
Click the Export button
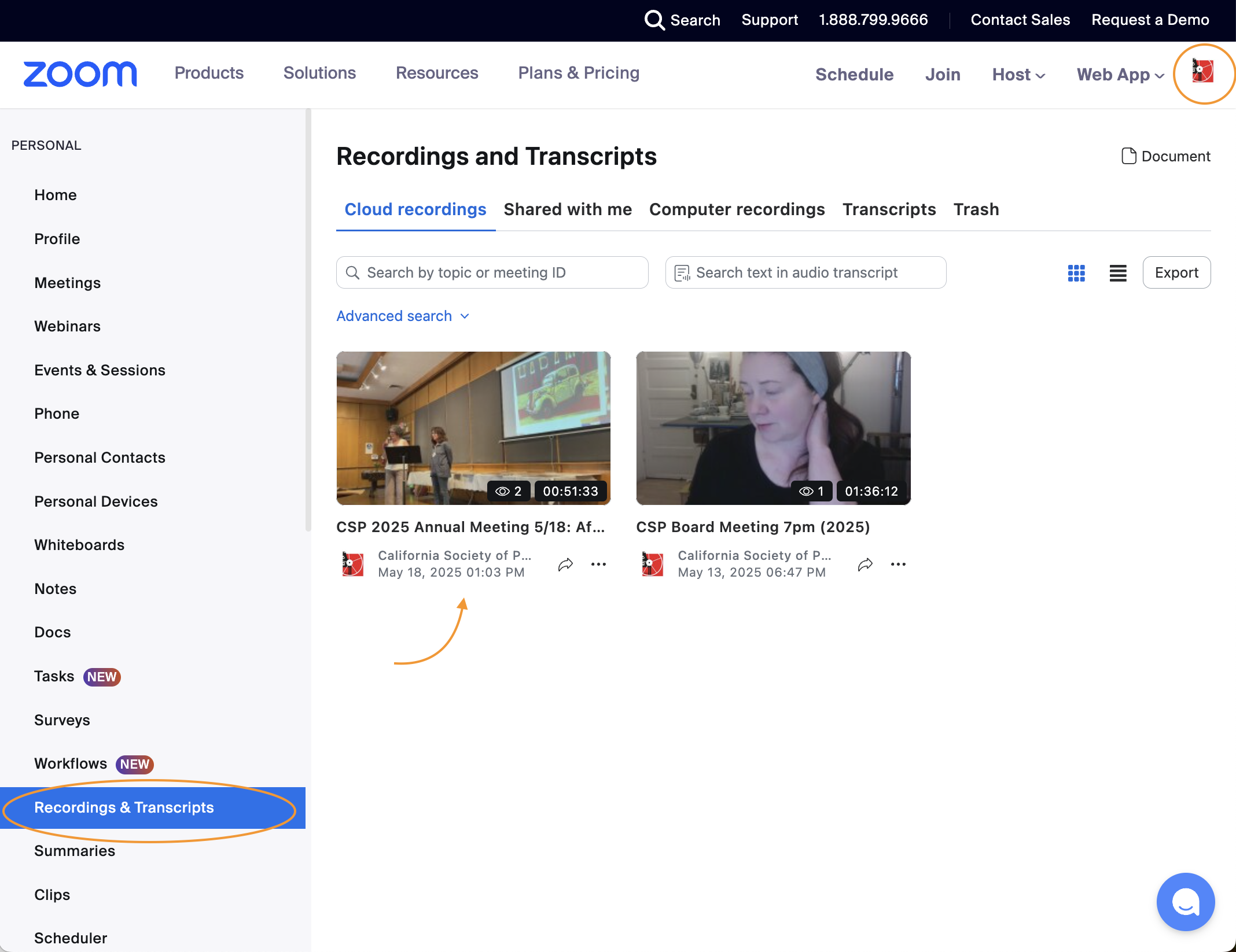click(x=1176, y=272)
